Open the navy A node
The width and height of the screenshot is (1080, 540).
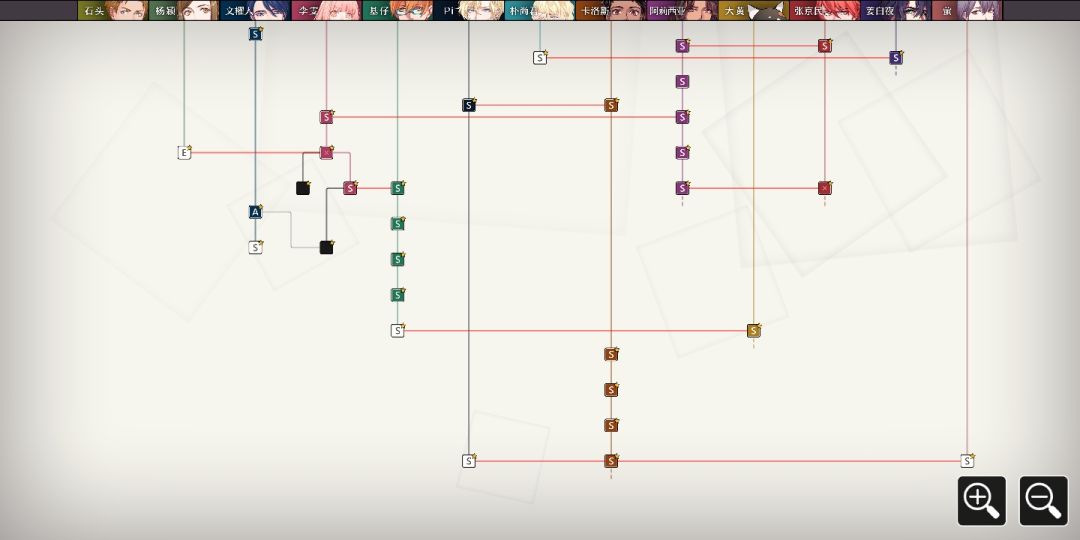click(x=256, y=212)
